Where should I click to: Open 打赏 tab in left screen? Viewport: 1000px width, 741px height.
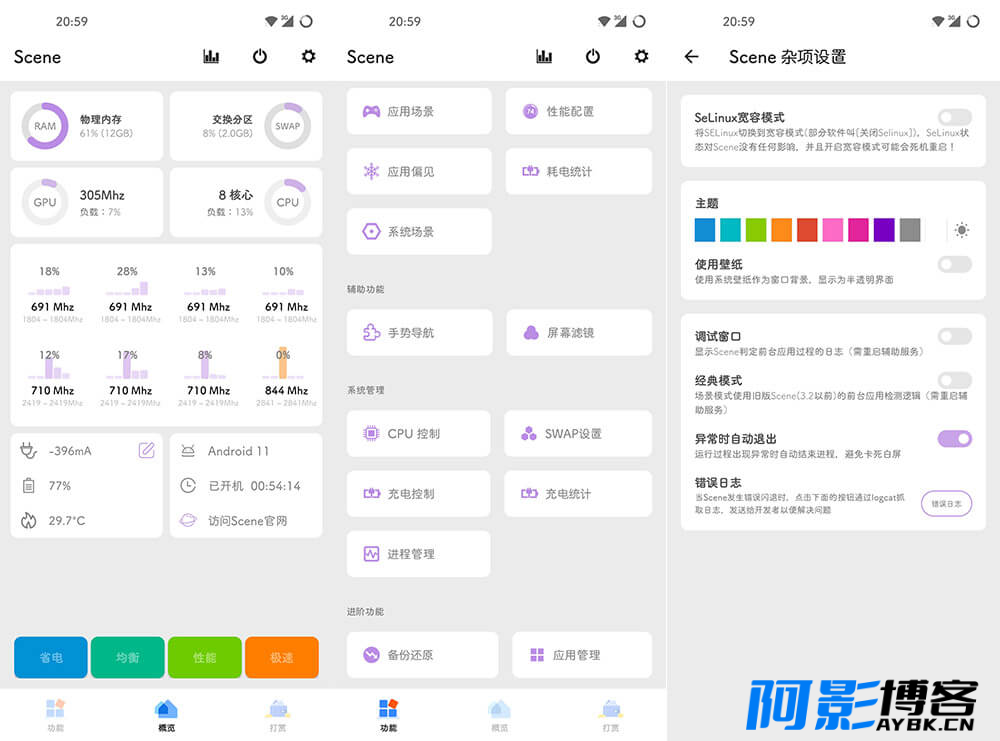278,715
